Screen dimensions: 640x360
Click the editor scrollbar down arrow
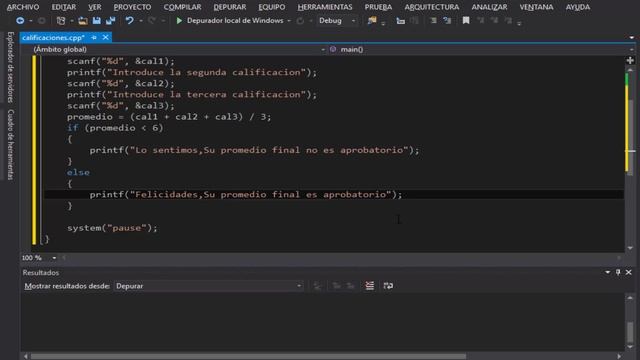[x=630, y=248]
